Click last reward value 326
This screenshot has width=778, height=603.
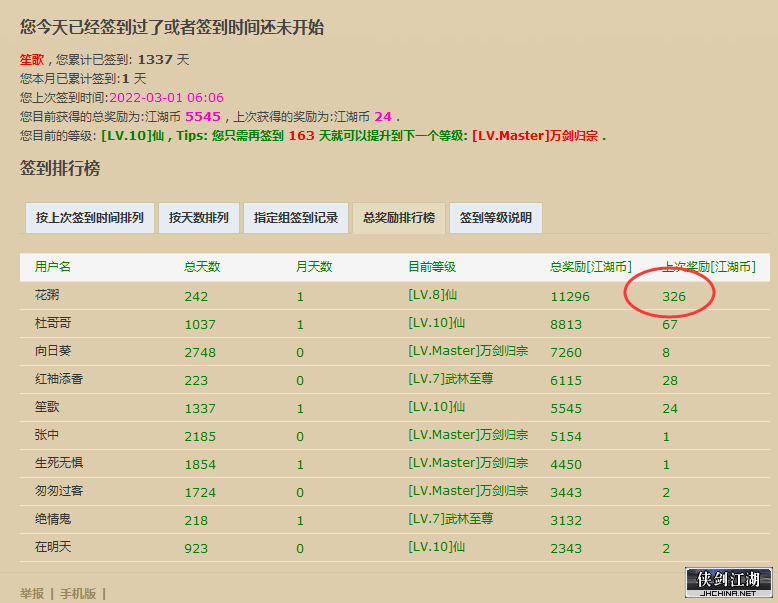click(x=674, y=297)
